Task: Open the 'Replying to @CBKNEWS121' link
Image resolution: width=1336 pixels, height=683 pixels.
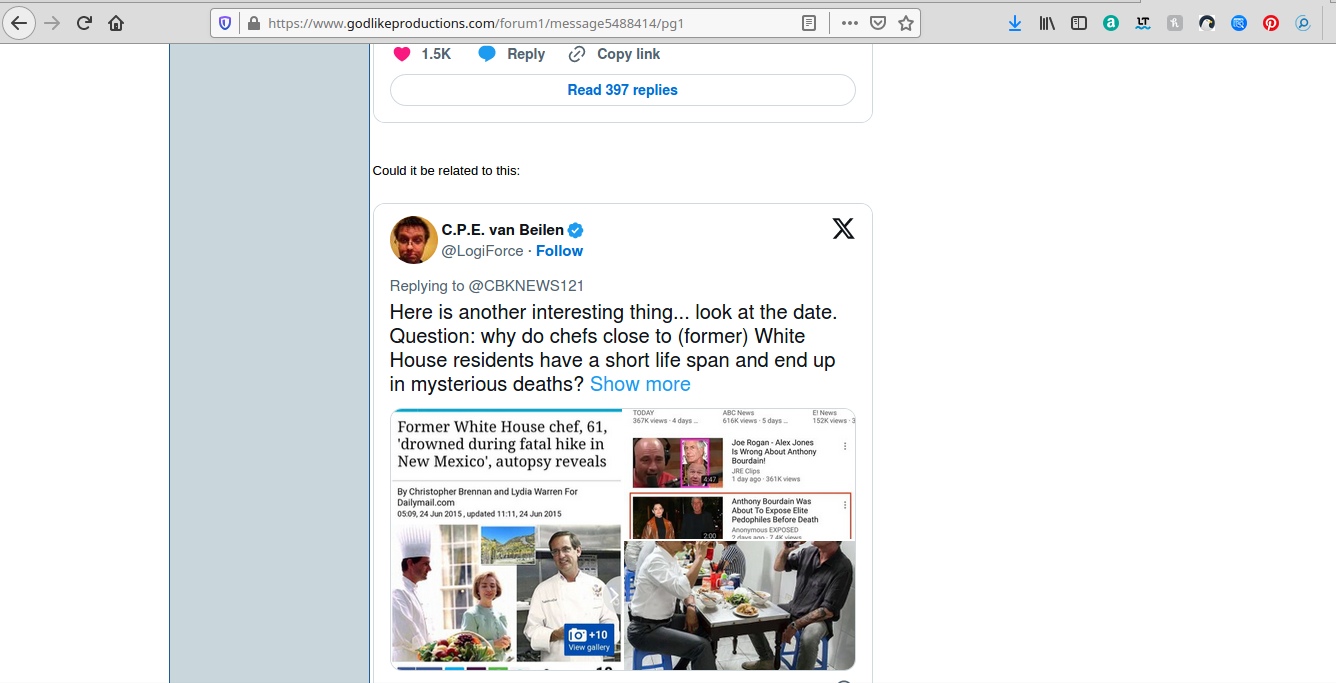Action: click(487, 286)
